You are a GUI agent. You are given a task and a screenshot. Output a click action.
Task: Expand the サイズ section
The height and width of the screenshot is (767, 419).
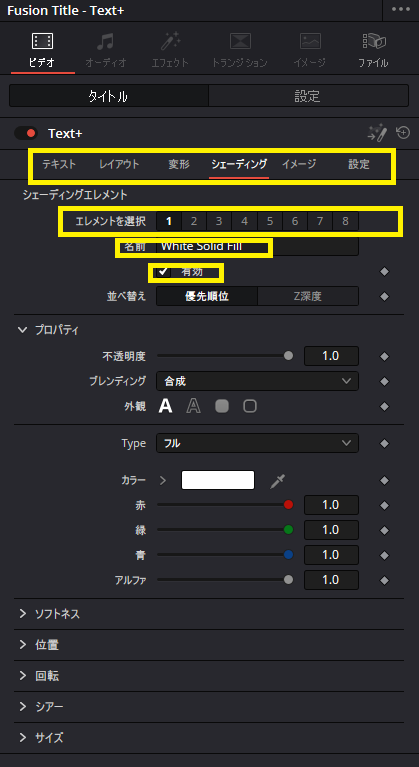(x=22, y=738)
